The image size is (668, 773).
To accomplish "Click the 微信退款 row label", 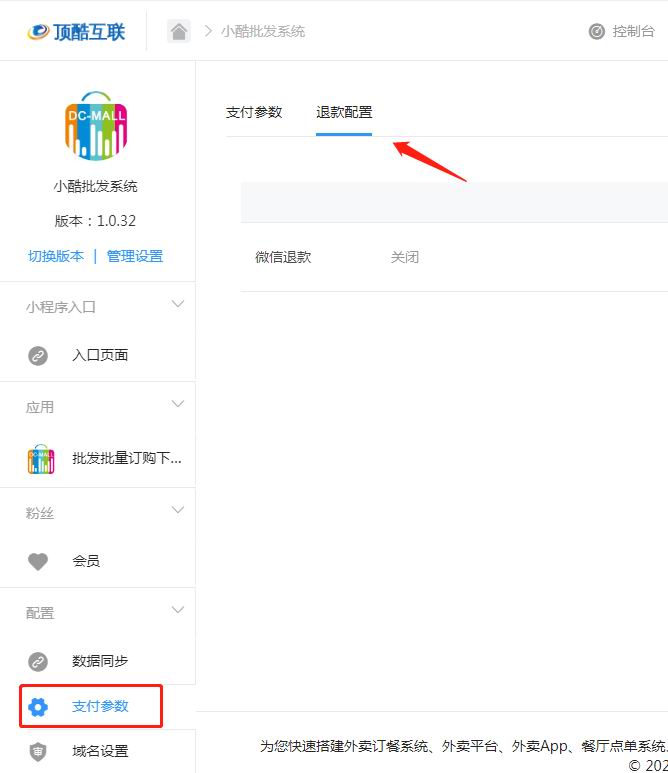I will tap(283, 257).
